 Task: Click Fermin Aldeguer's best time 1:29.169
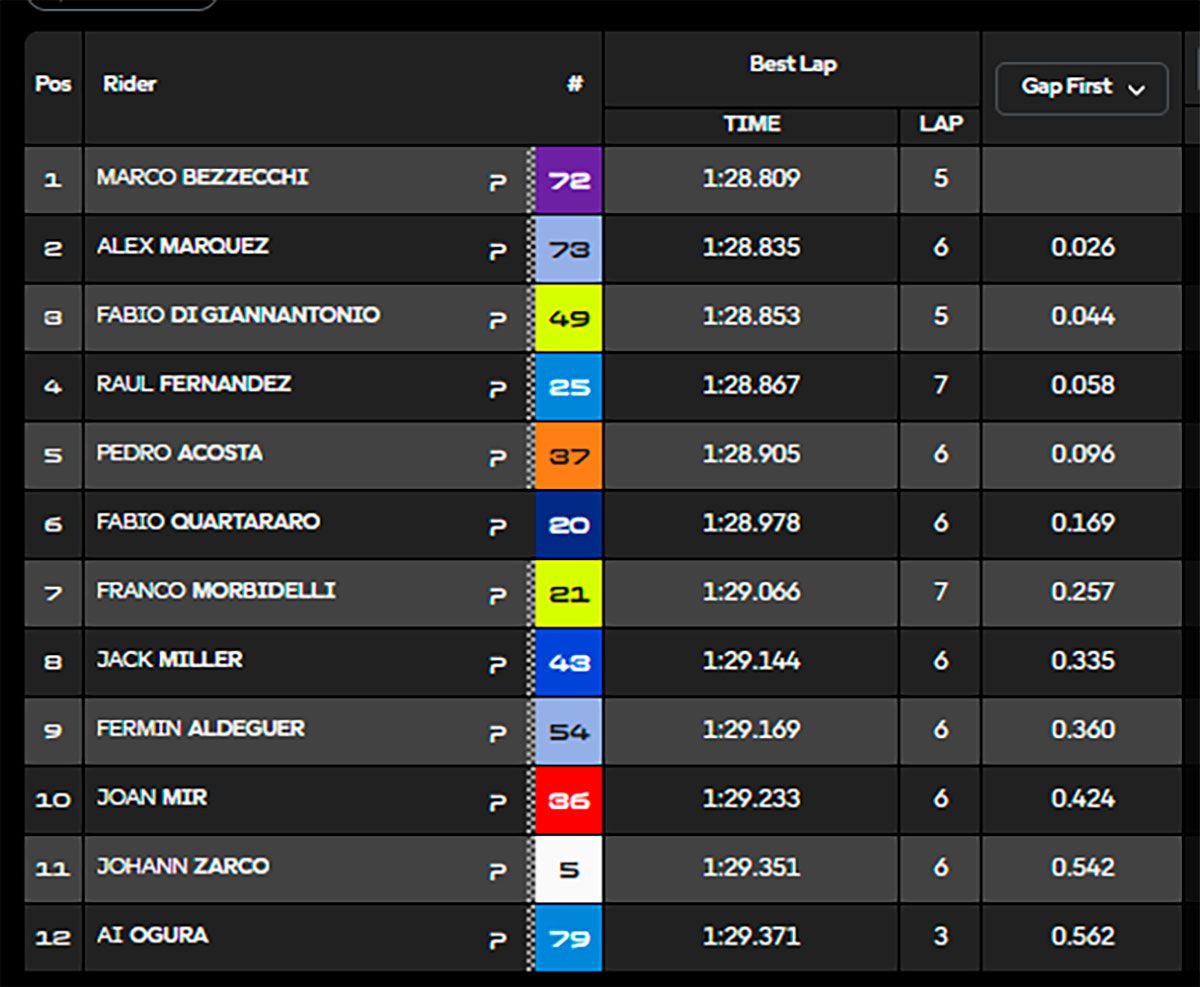751,730
